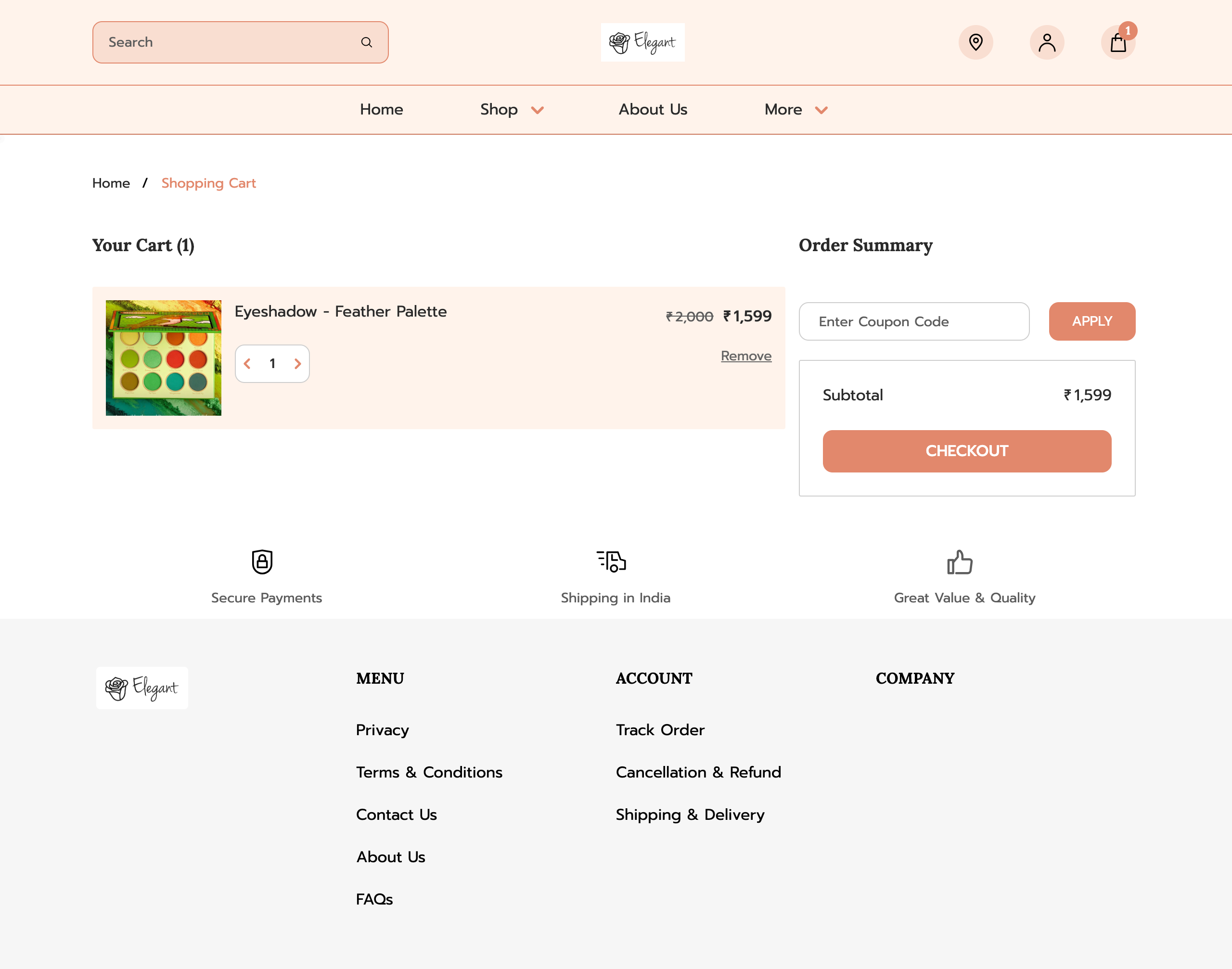Click the Elegant logo in header

(642, 42)
